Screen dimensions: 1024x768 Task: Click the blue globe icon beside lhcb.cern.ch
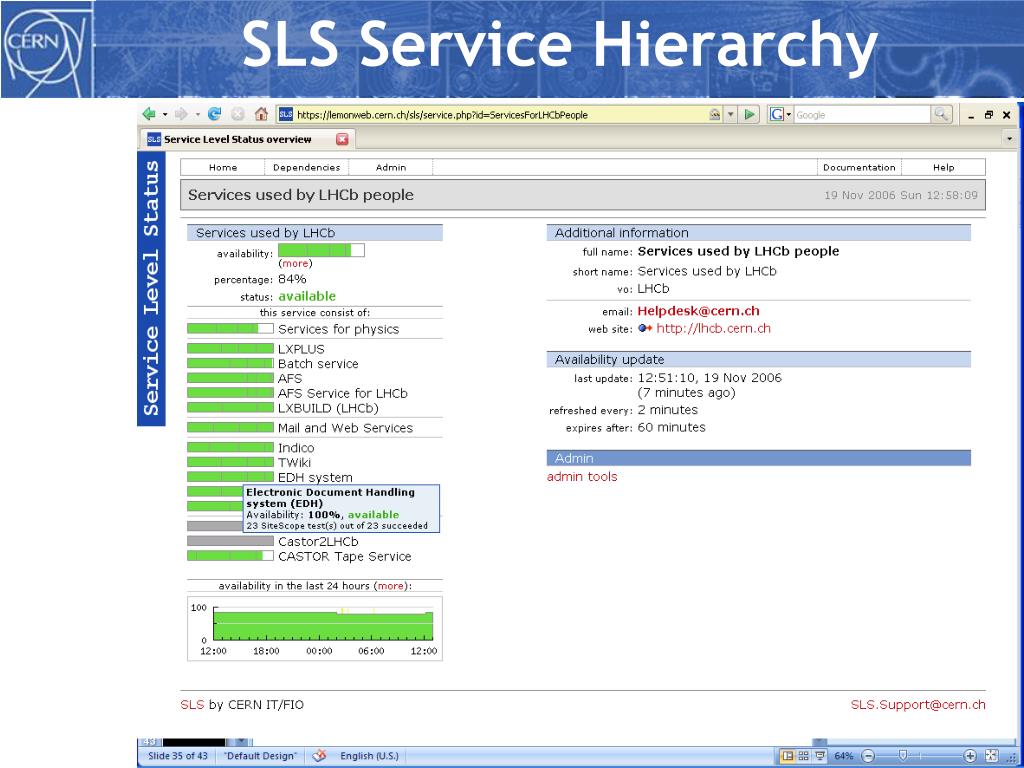(x=645, y=328)
